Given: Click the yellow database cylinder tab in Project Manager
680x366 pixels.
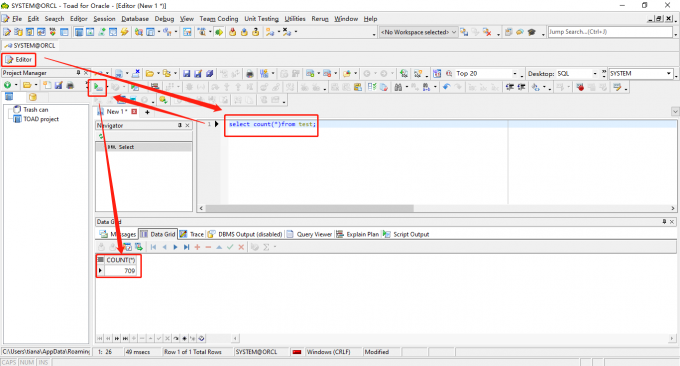Looking at the screenshot, I should coord(33,97).
